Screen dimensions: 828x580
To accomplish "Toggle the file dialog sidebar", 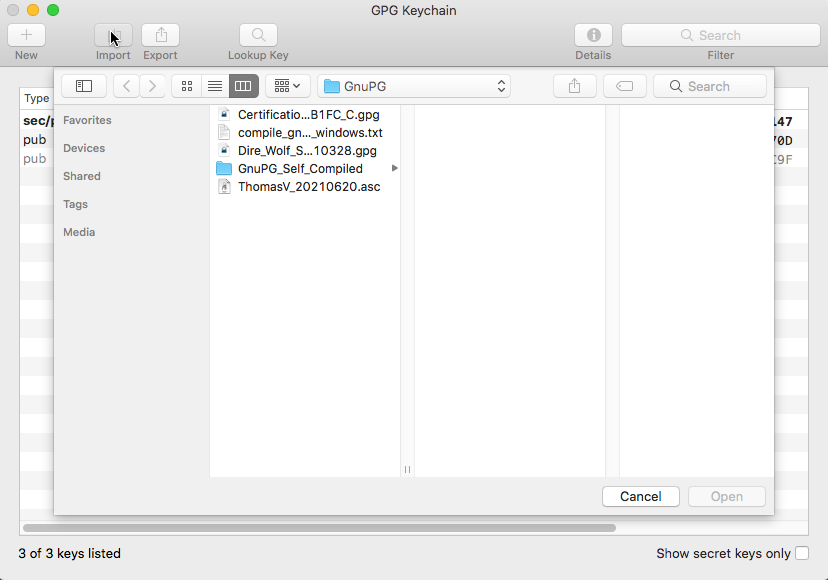I will click(84, 86).
